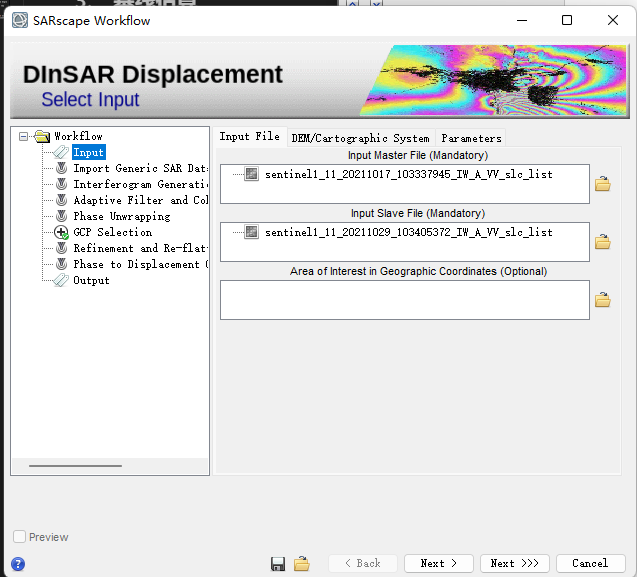Click the Next >>> button
Viewport: 637px width, 577px height.
coord(515,563)
